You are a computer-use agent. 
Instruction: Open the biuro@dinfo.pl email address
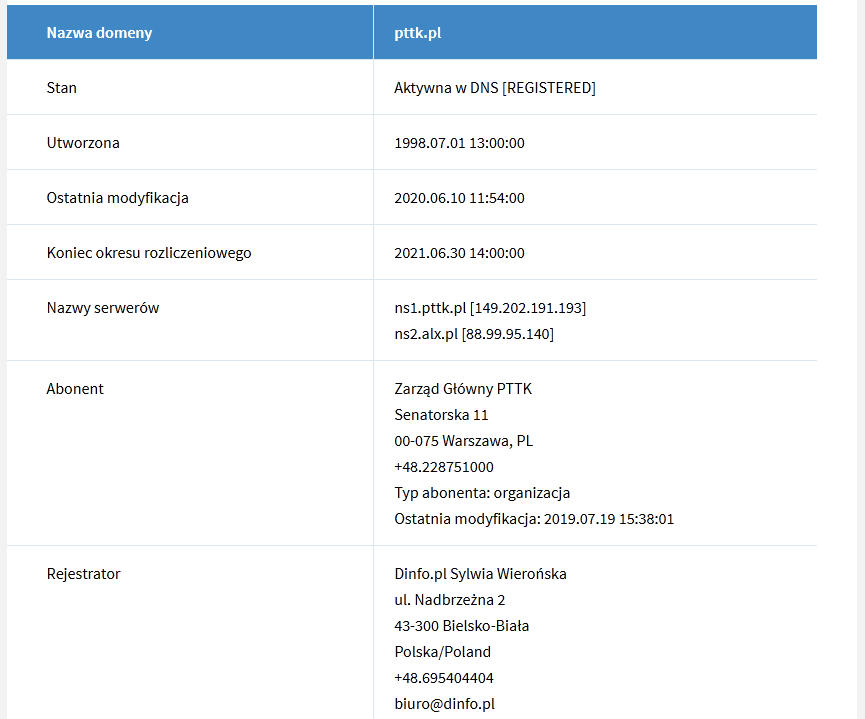pos(445,704)
